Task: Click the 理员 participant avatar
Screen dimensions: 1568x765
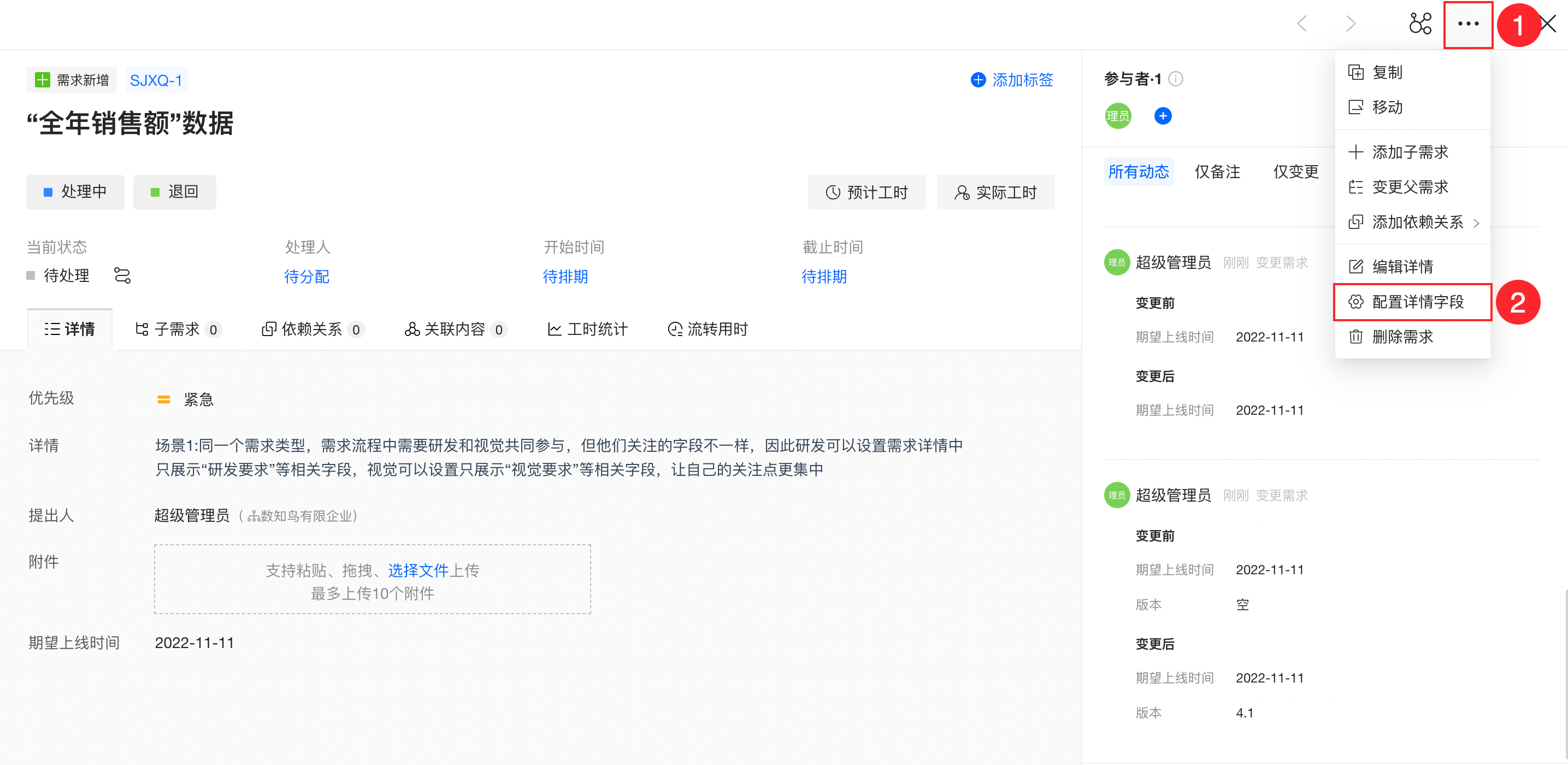Action: click(1118, 116)
